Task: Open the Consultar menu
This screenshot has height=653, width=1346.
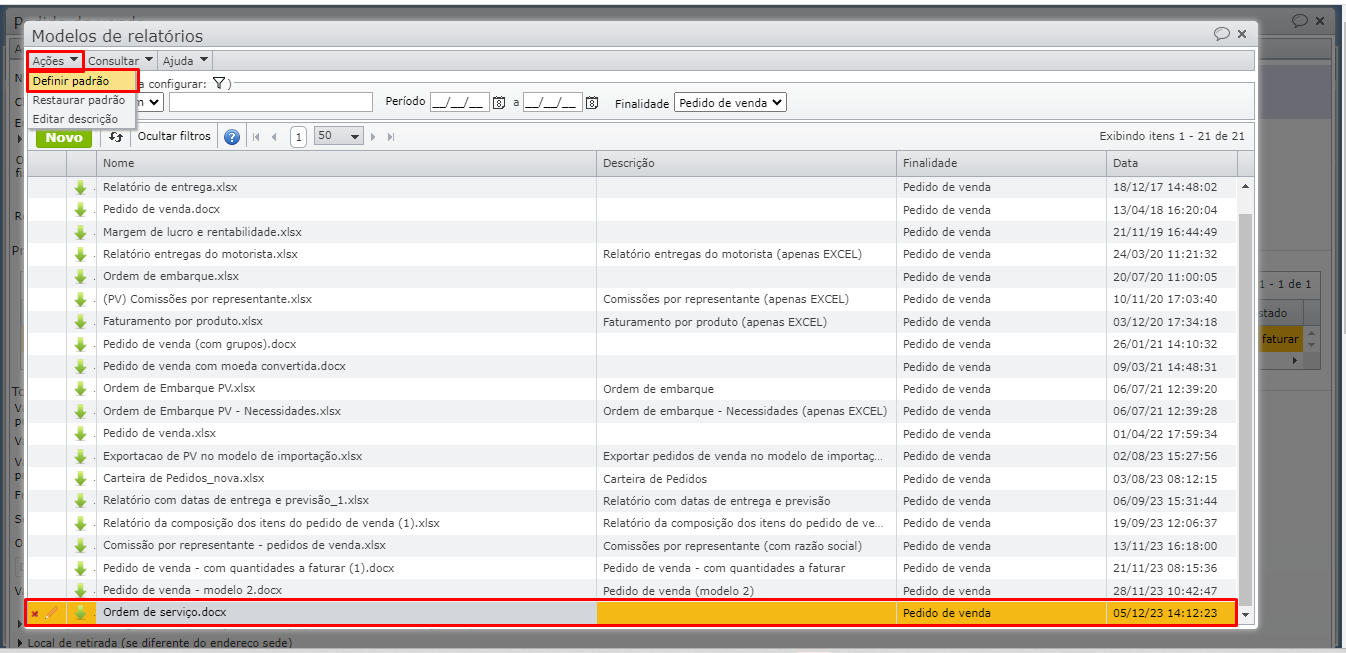Action: point(120,61)
